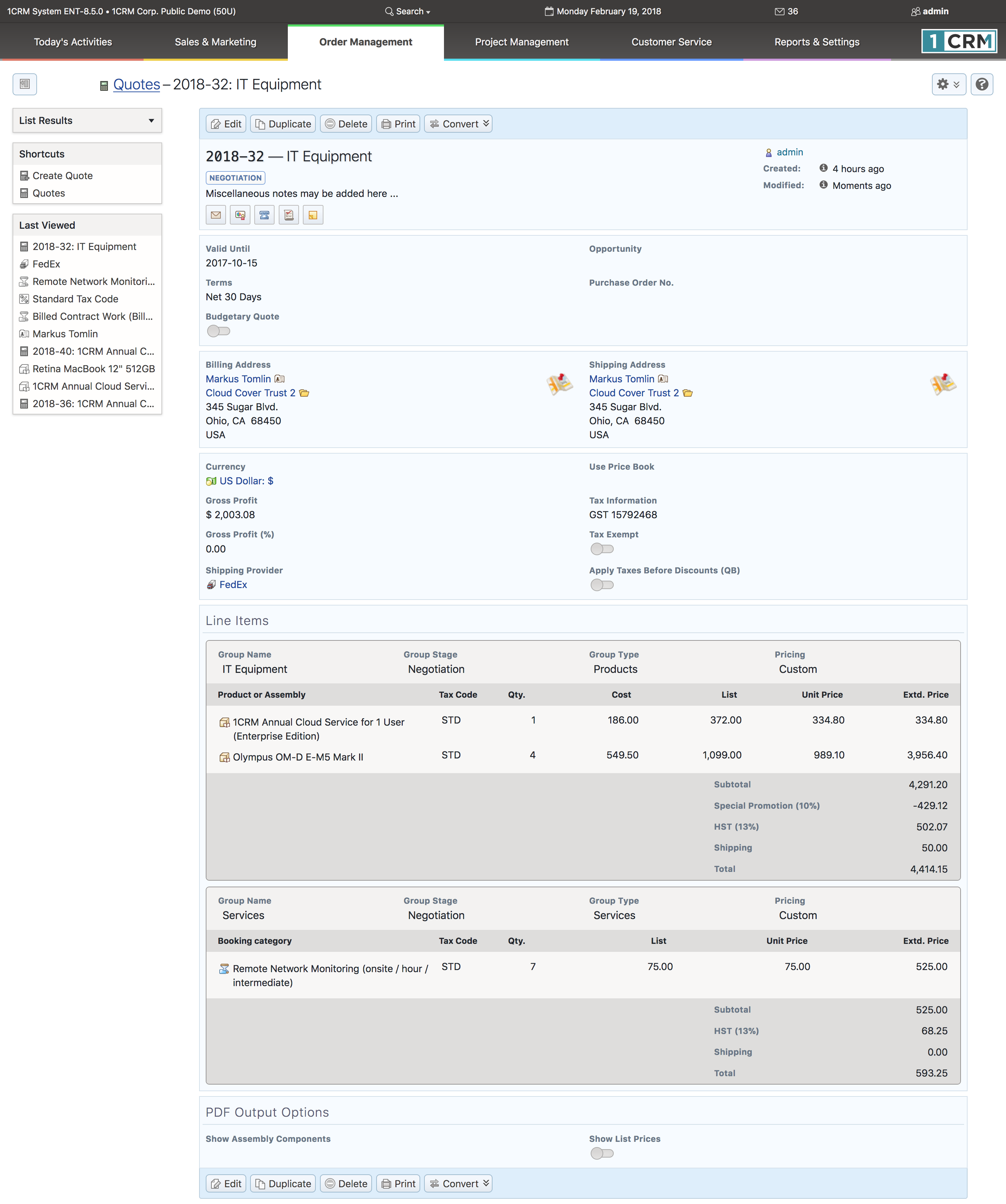Select the Order Management tab
The height and width of the screenshot is (1204, 1006).
[366, 42]
